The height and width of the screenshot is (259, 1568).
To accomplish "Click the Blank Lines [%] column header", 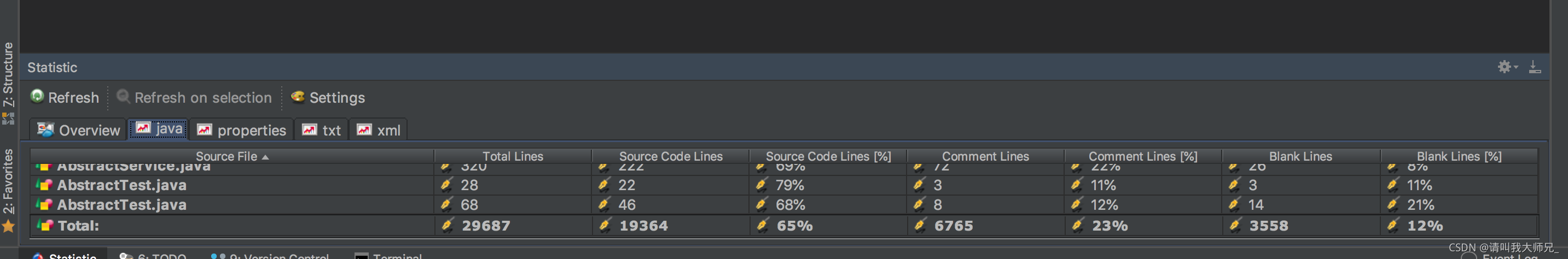I will point(1459,156).
